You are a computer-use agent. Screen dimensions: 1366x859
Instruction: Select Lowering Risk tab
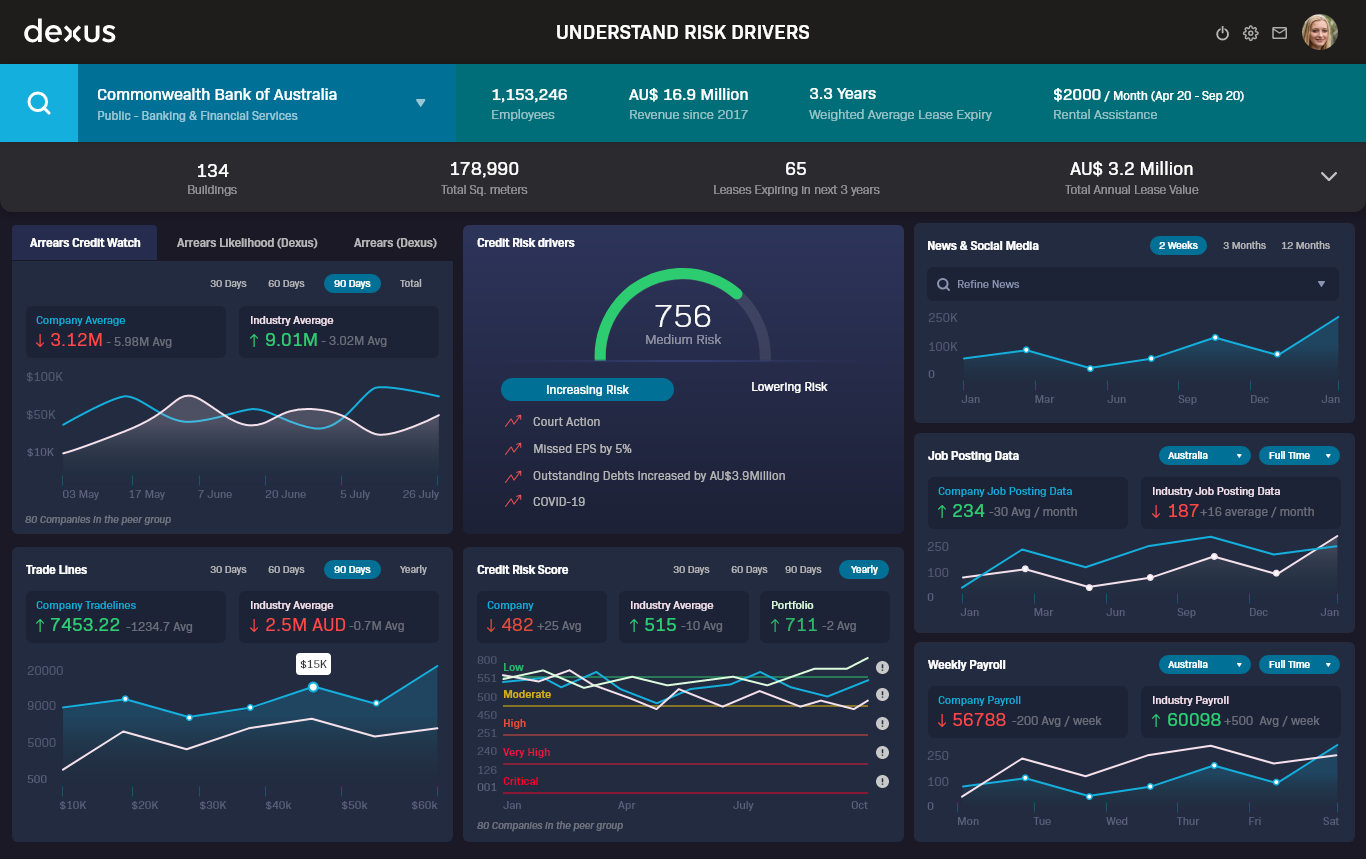(789, 387)
